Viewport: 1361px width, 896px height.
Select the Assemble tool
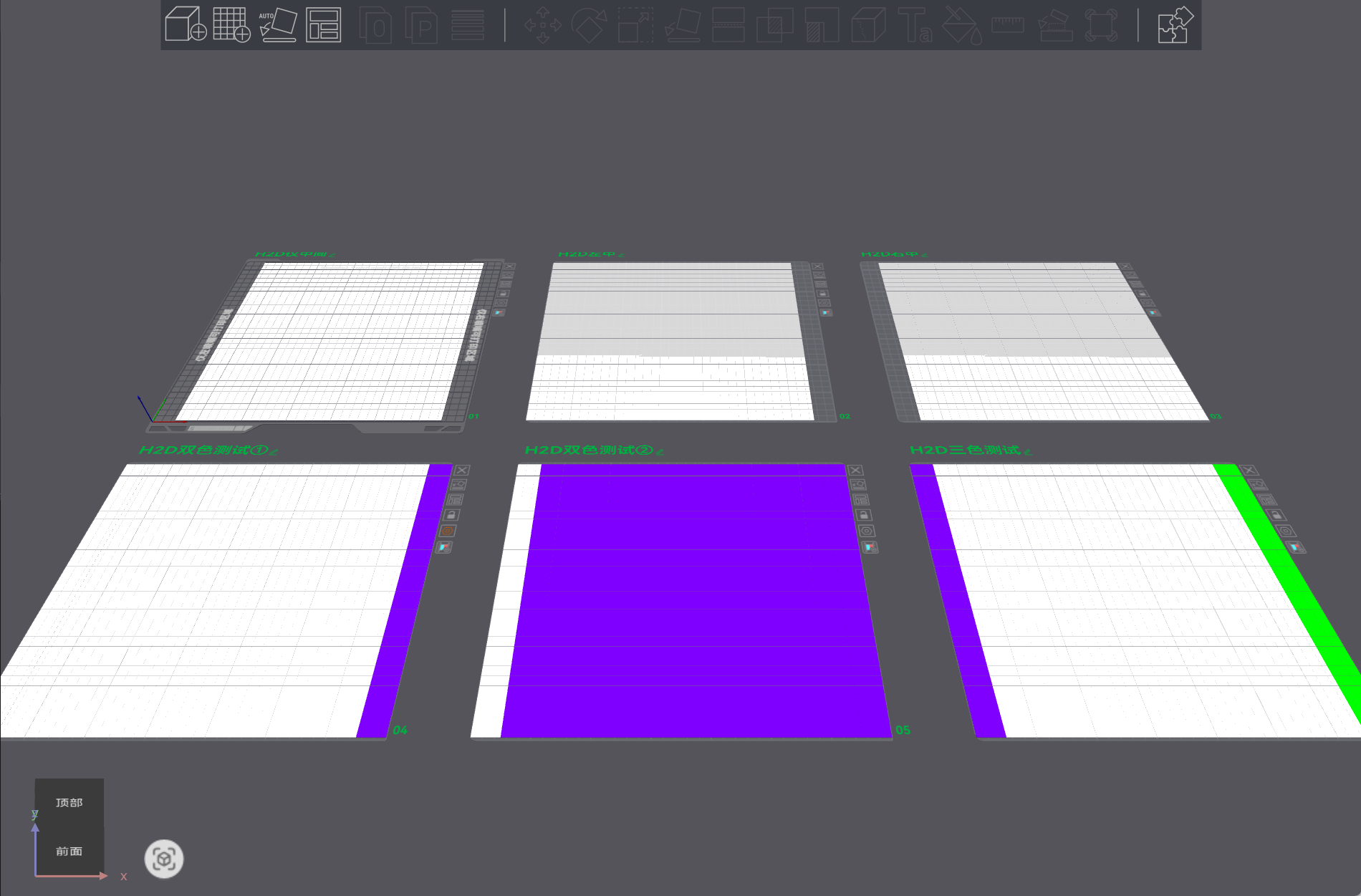(1054, 24)
